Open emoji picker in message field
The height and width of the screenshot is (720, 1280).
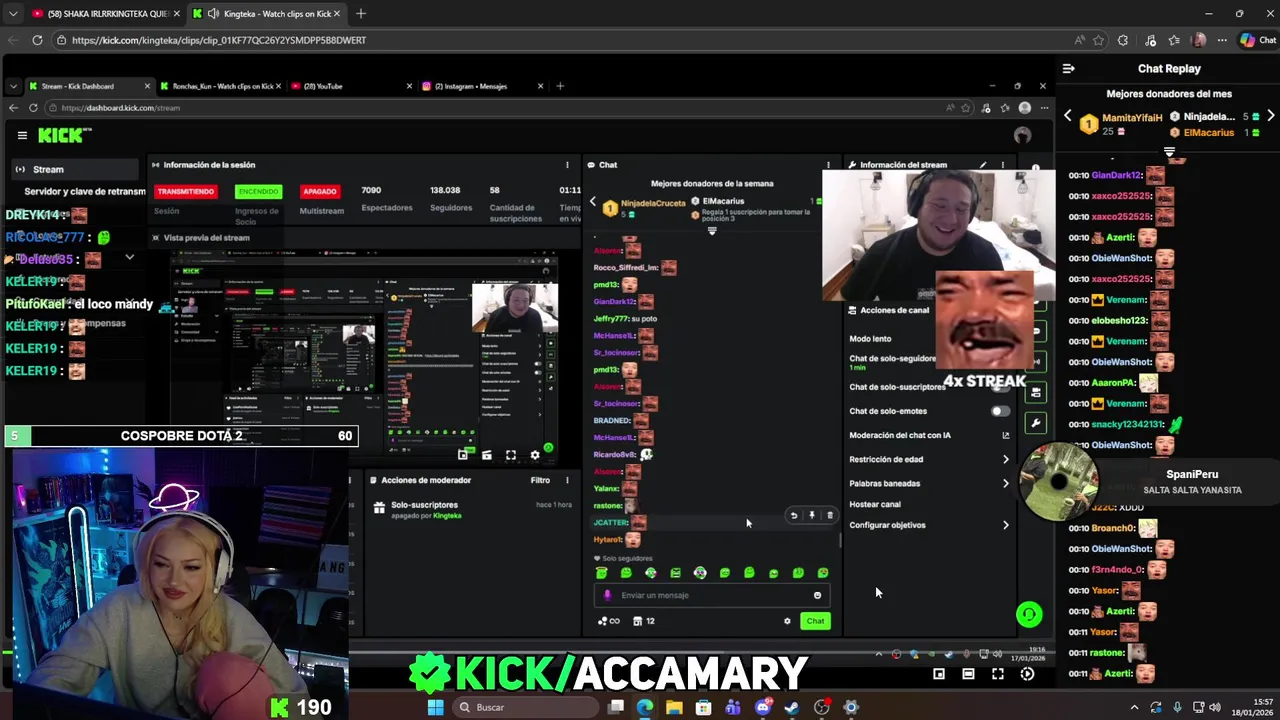coord(817,595)
